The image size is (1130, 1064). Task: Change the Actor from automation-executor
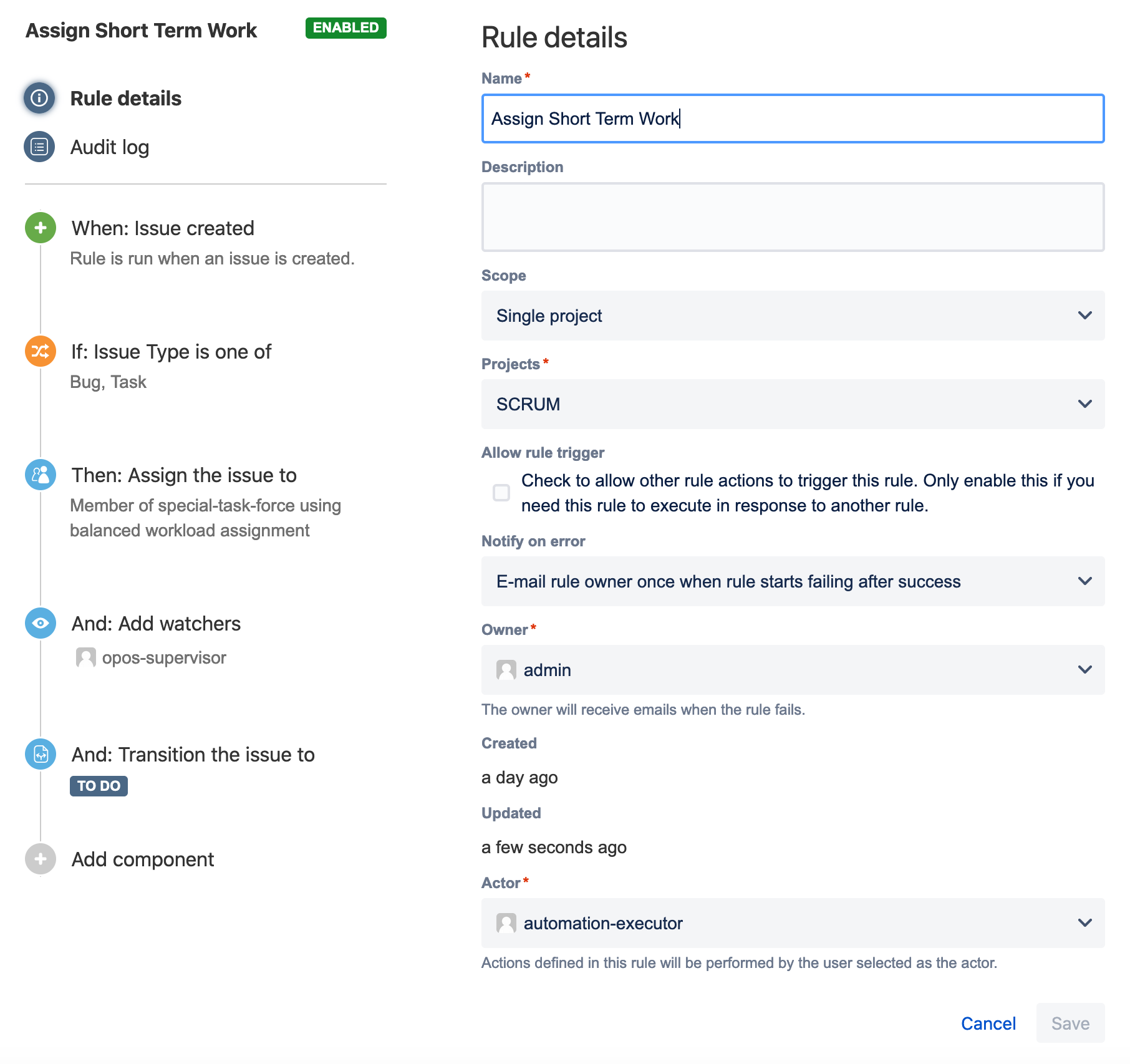tap(792, 923)
